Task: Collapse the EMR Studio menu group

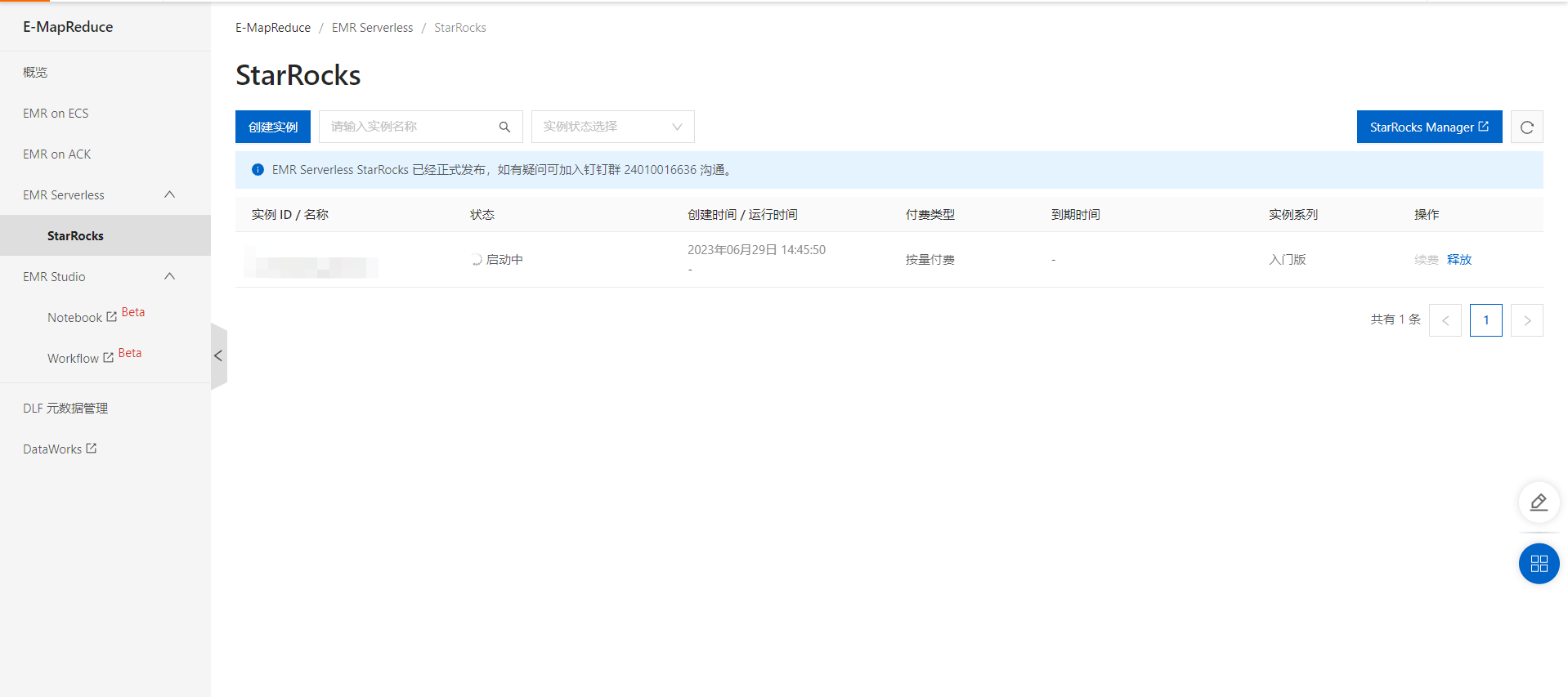Action: (169, 276)
